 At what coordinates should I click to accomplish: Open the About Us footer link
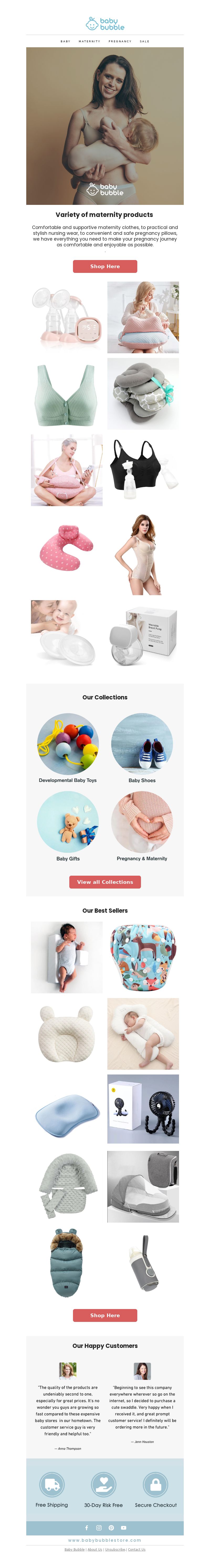pos(95,1550)
